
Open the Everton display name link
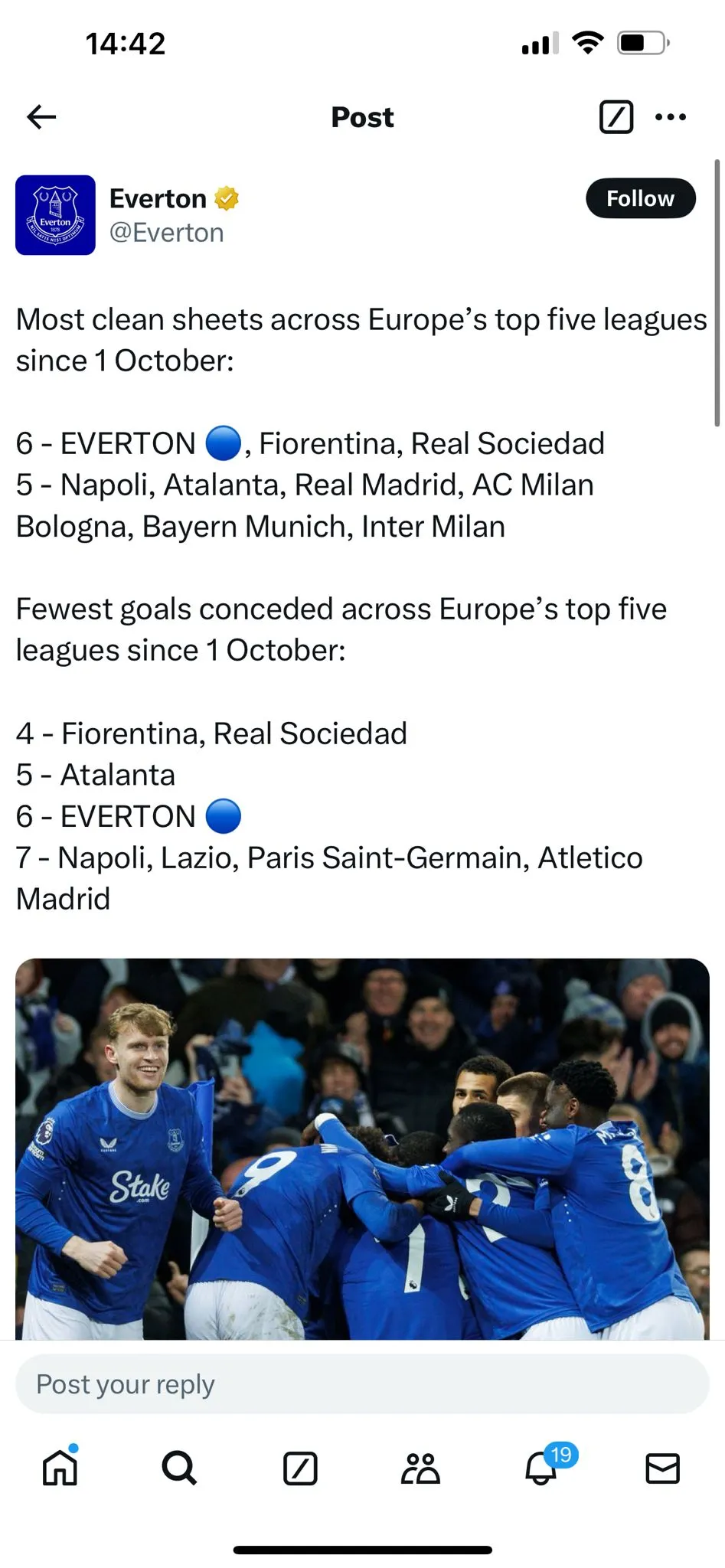pyautogui.click(x=158, y=198)
